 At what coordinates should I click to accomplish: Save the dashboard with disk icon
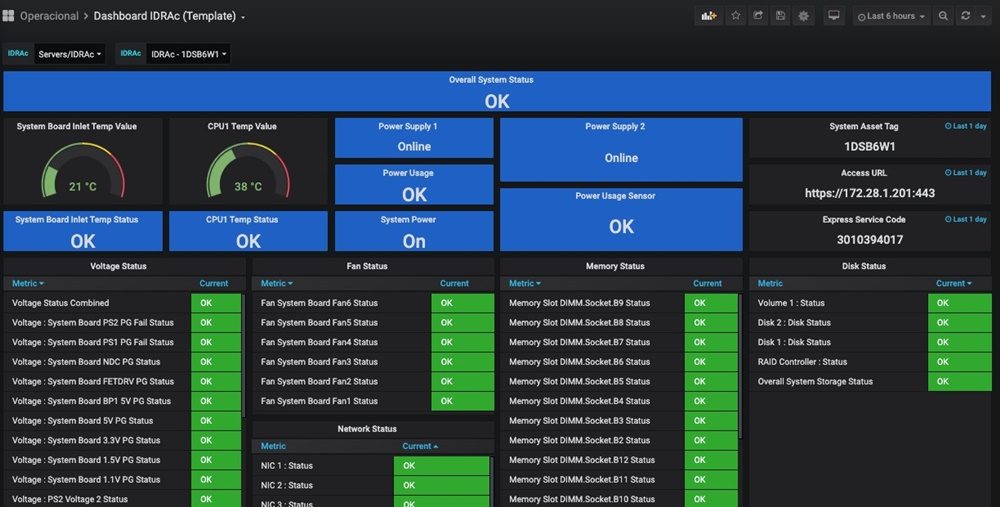point(780,16)
